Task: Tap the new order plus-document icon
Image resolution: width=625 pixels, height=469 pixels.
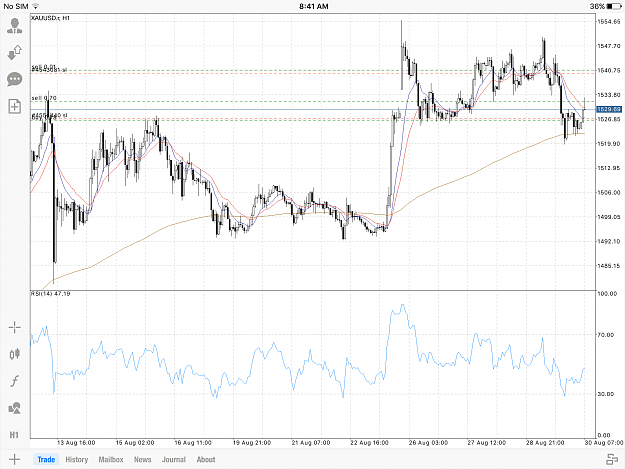Action: click(15, 106)
